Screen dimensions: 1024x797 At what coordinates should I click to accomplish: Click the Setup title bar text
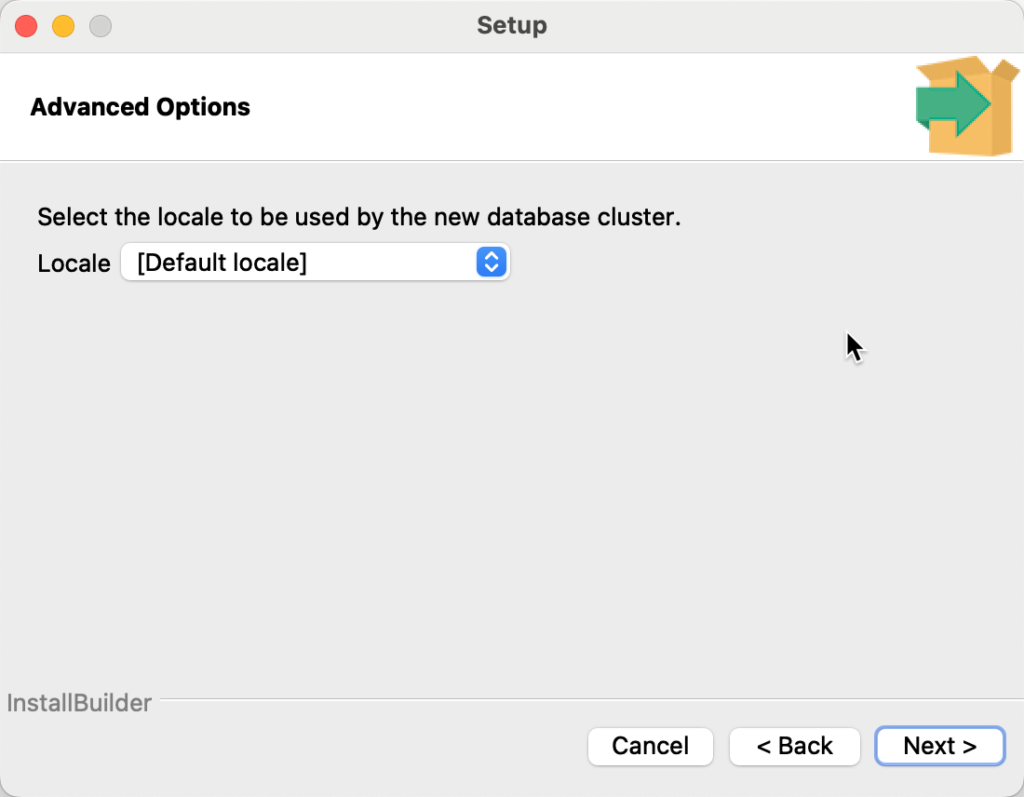pos(512,26)
